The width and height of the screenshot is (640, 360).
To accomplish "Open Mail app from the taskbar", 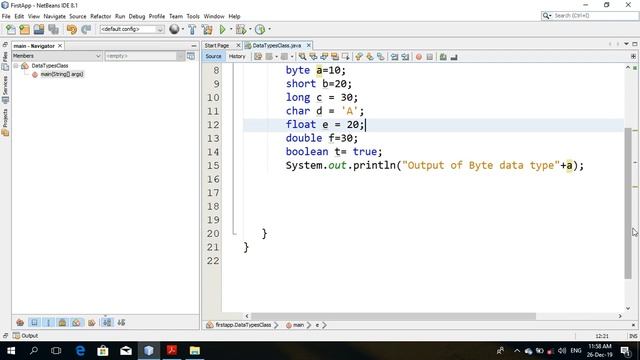I will [126, 351].
